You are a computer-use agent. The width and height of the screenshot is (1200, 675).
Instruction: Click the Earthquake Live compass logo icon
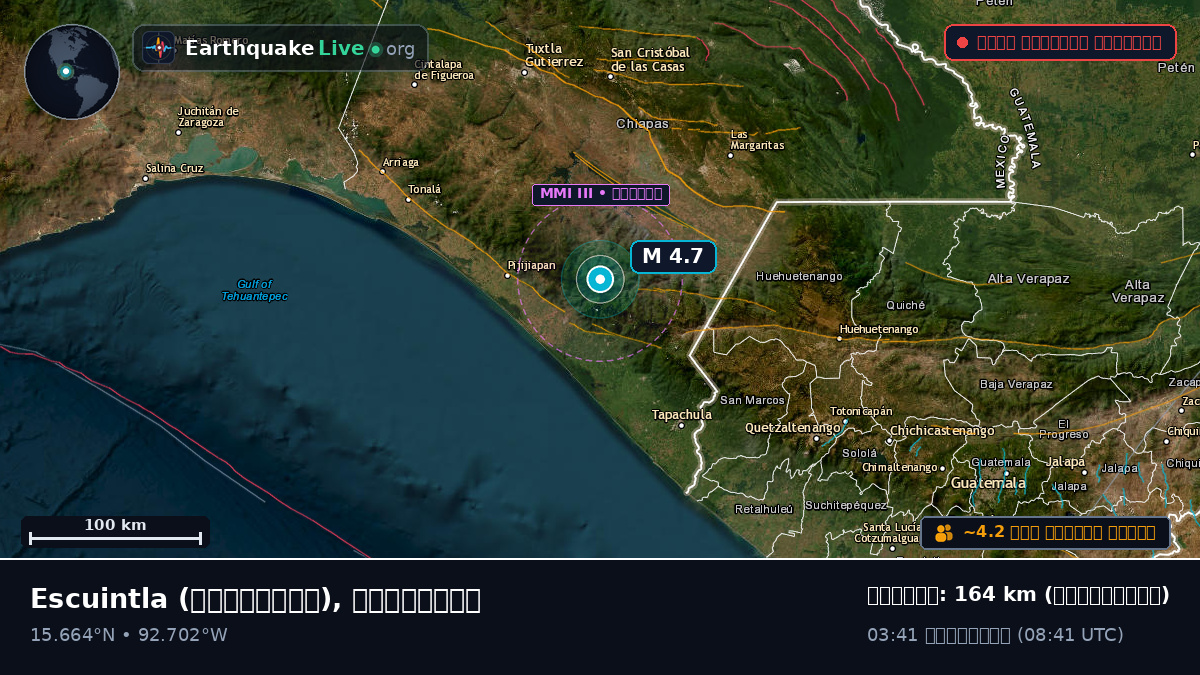pos(158,48)
